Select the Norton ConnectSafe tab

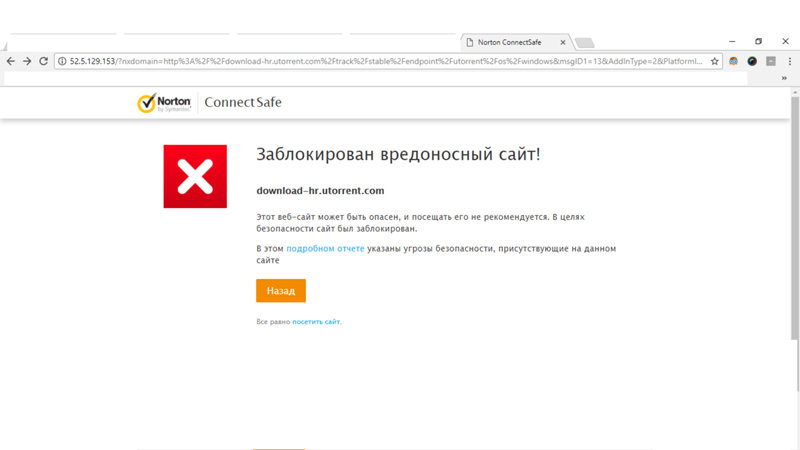(515, 42)
